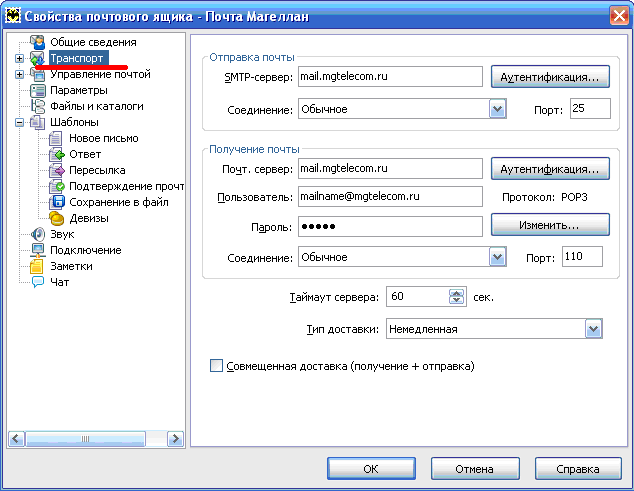
Task: Select Управление почтой in the tree
Action: [100, 74]
